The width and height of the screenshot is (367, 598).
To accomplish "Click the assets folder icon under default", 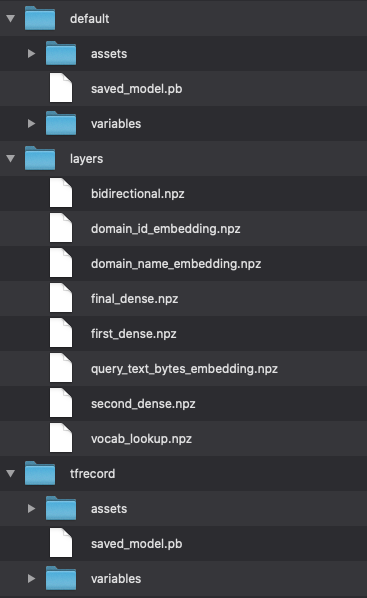I will tap(61, 53).
